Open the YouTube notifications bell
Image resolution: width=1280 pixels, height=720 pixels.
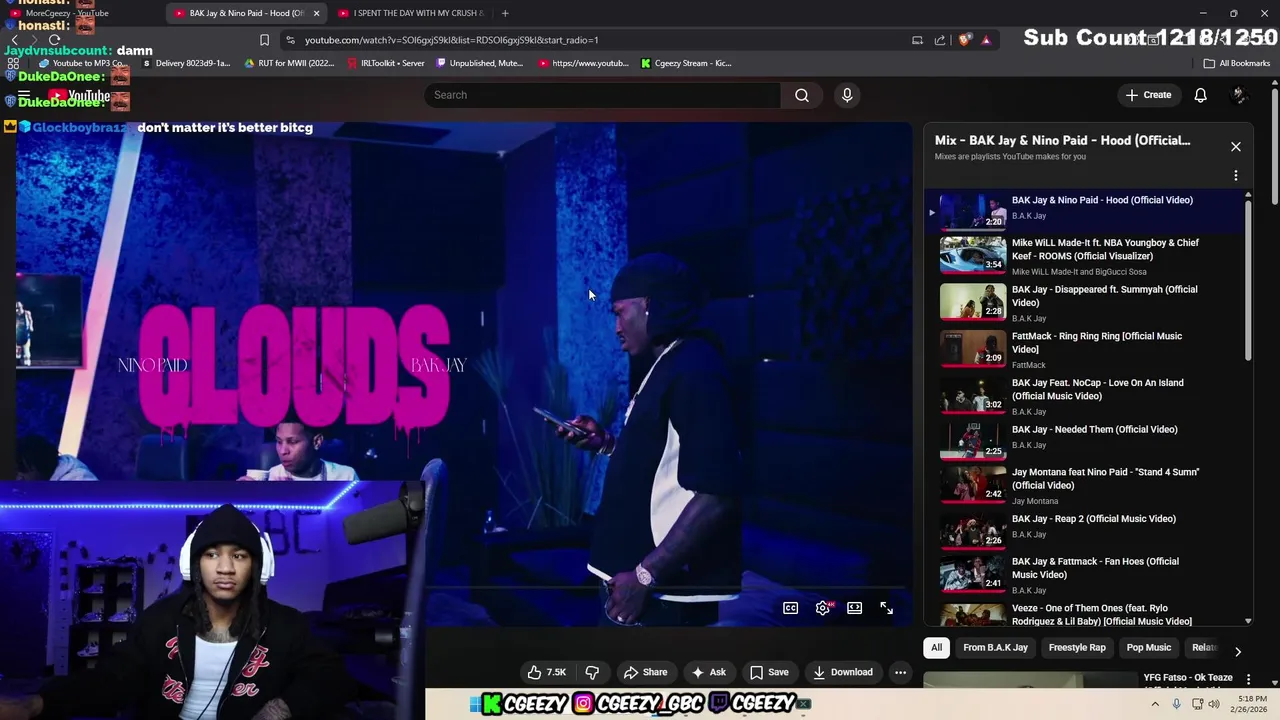1200,95
